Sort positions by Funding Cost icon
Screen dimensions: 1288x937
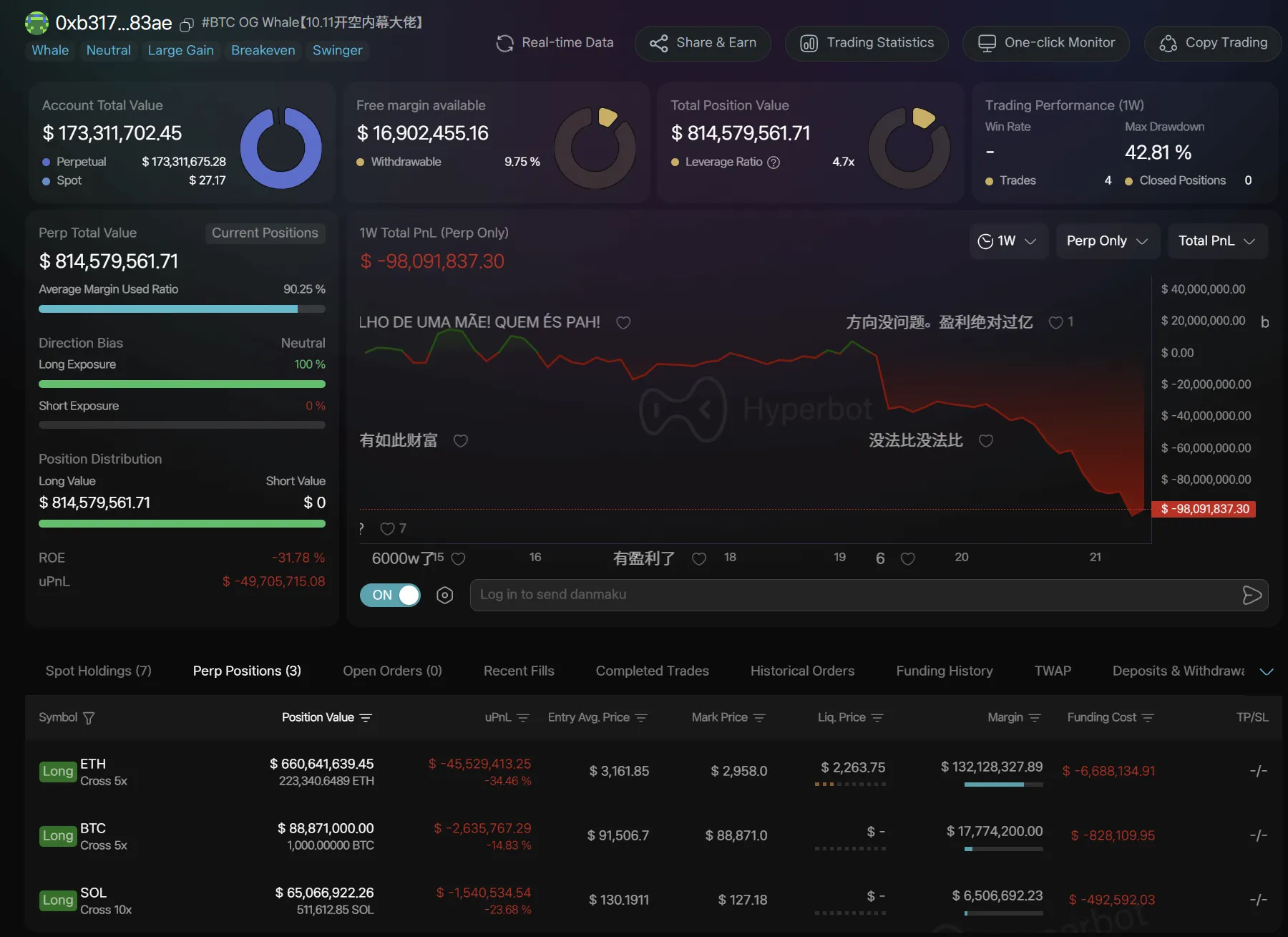(1148, 718)
